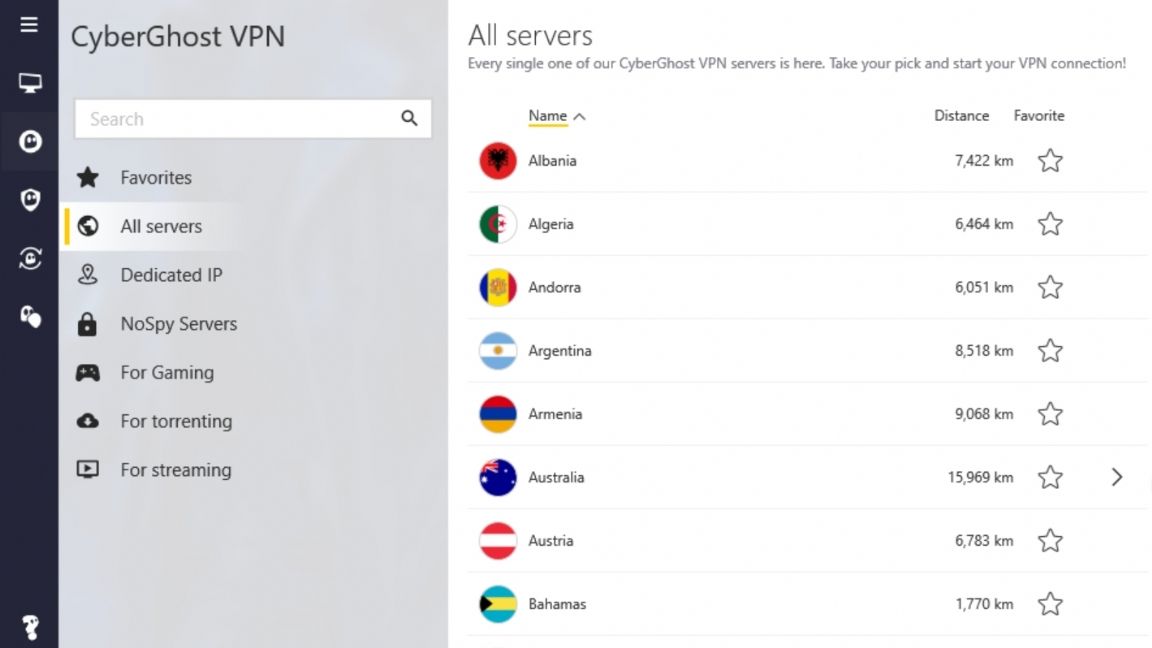Select the Austria flag icon

(498, 541)
